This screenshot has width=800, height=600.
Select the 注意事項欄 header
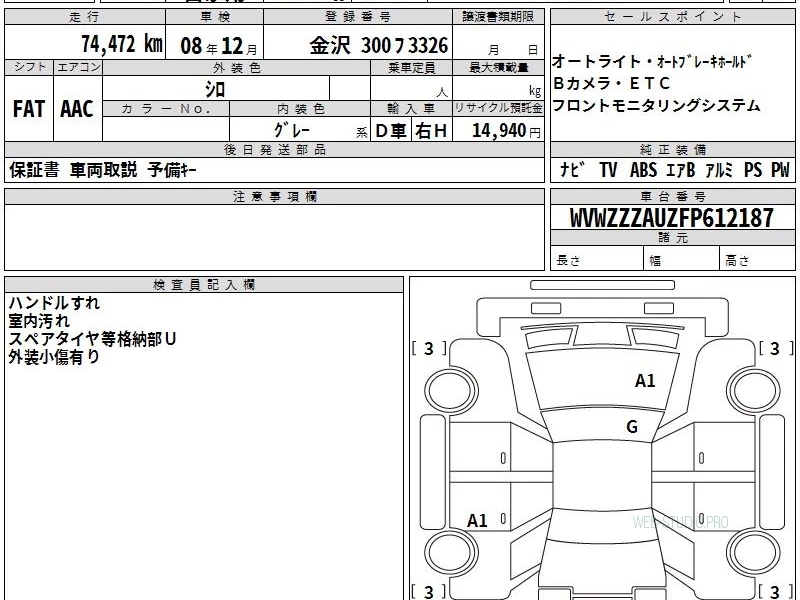274,197
